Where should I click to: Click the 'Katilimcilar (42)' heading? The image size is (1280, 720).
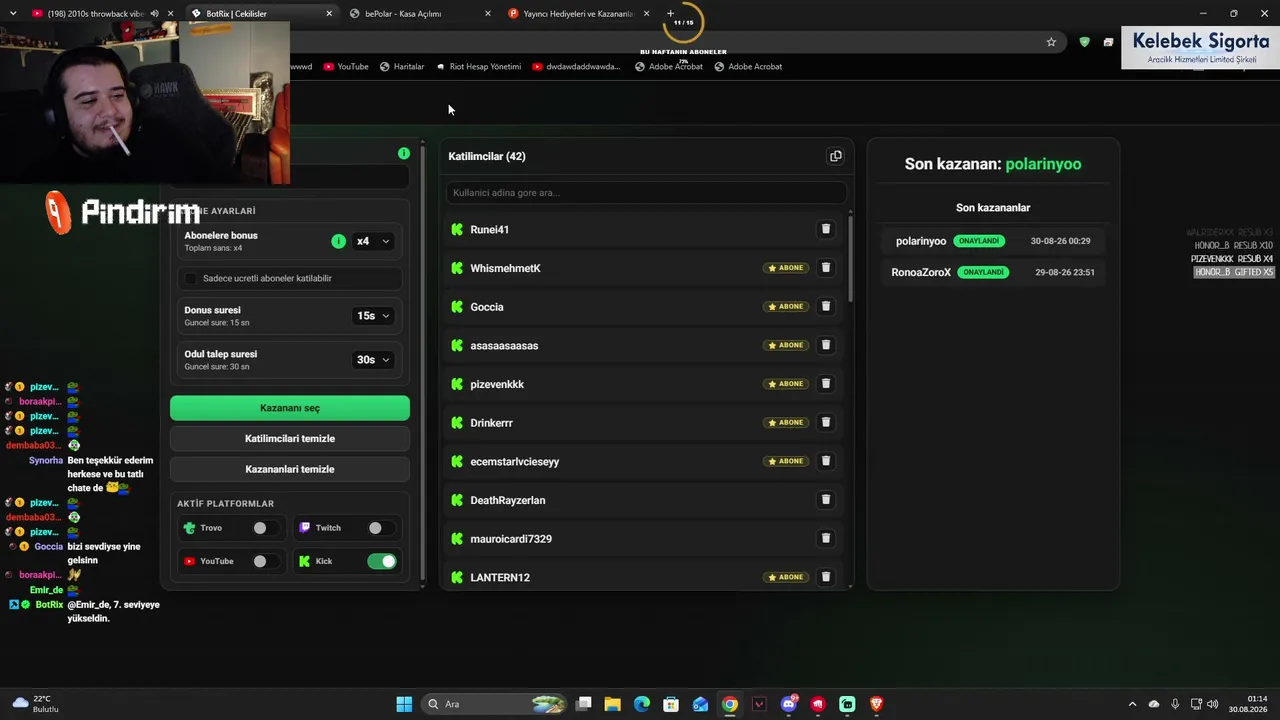[487, 156]
